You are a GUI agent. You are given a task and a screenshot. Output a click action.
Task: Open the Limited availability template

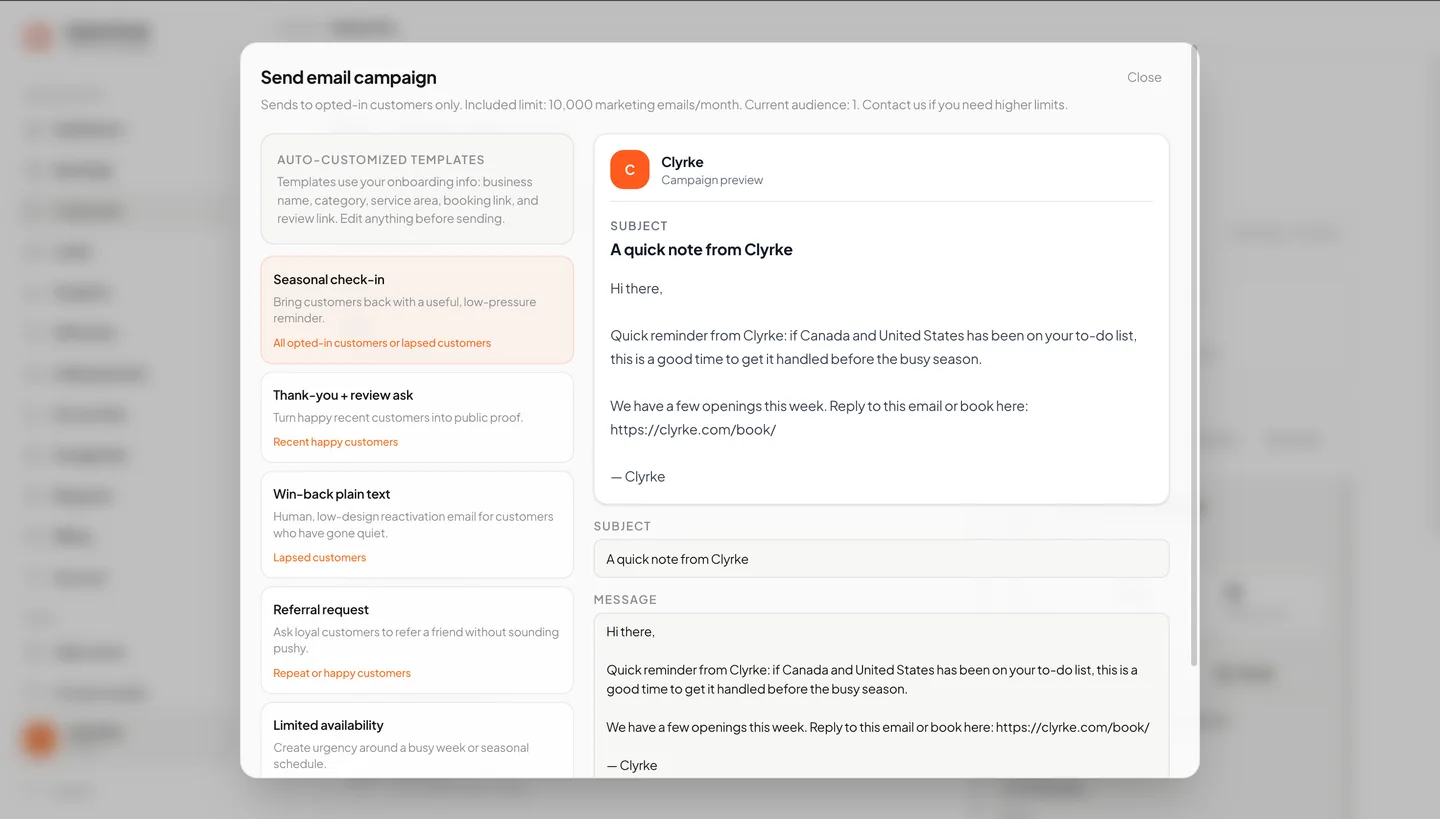[x=417, y=740]
